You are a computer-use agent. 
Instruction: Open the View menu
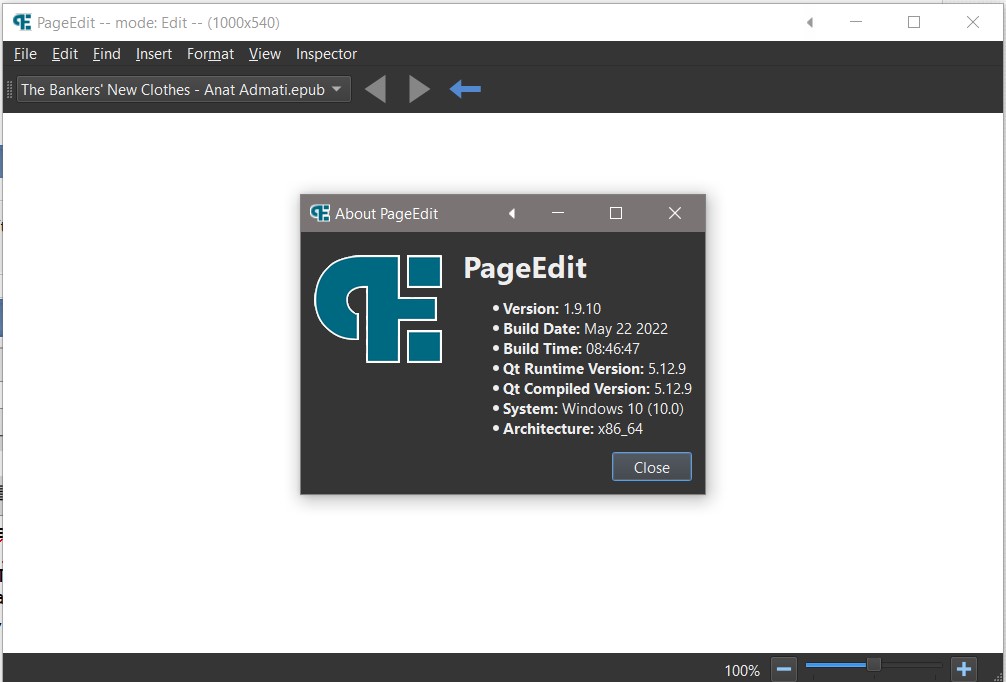[x=265, y=54]
